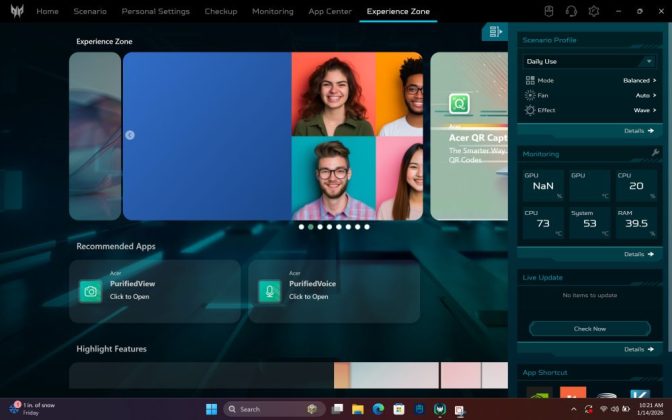Open the PurifiedVoice microphone app icon
Screen dimensions: 672x420
(x=269, y=291)
